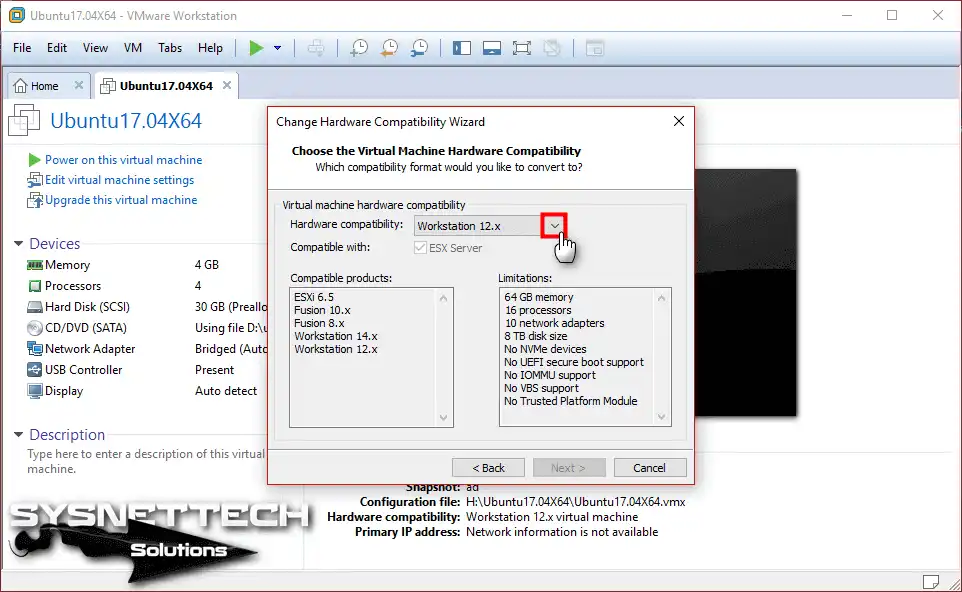The image size is (962, 592).
Task: Open the VM menu
Action: [x=133, y=48]
